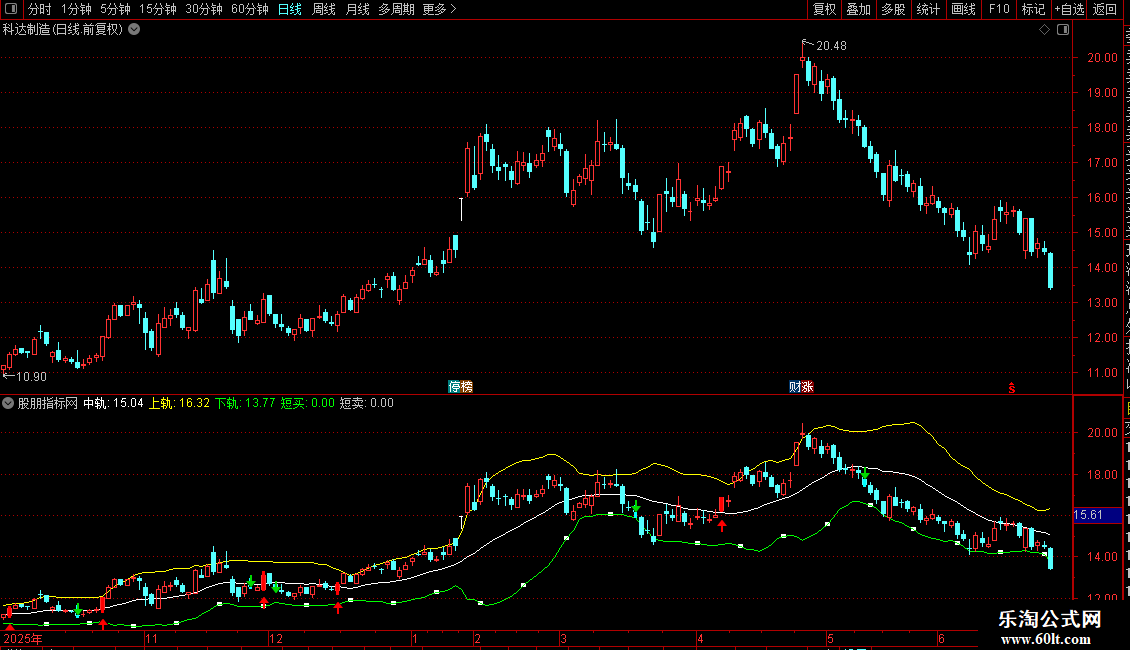Image resolution: width=1130 pixels, height=650 pixels.
Task: Open the 多周期 multi-period view
Action: [x=396, y=9]
